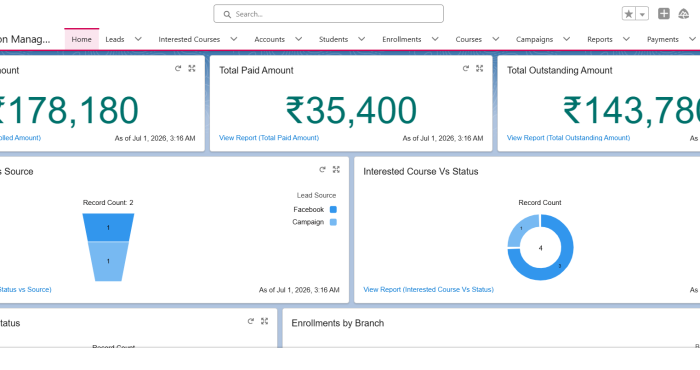Open the Courses tab

[x=469, y=39]
